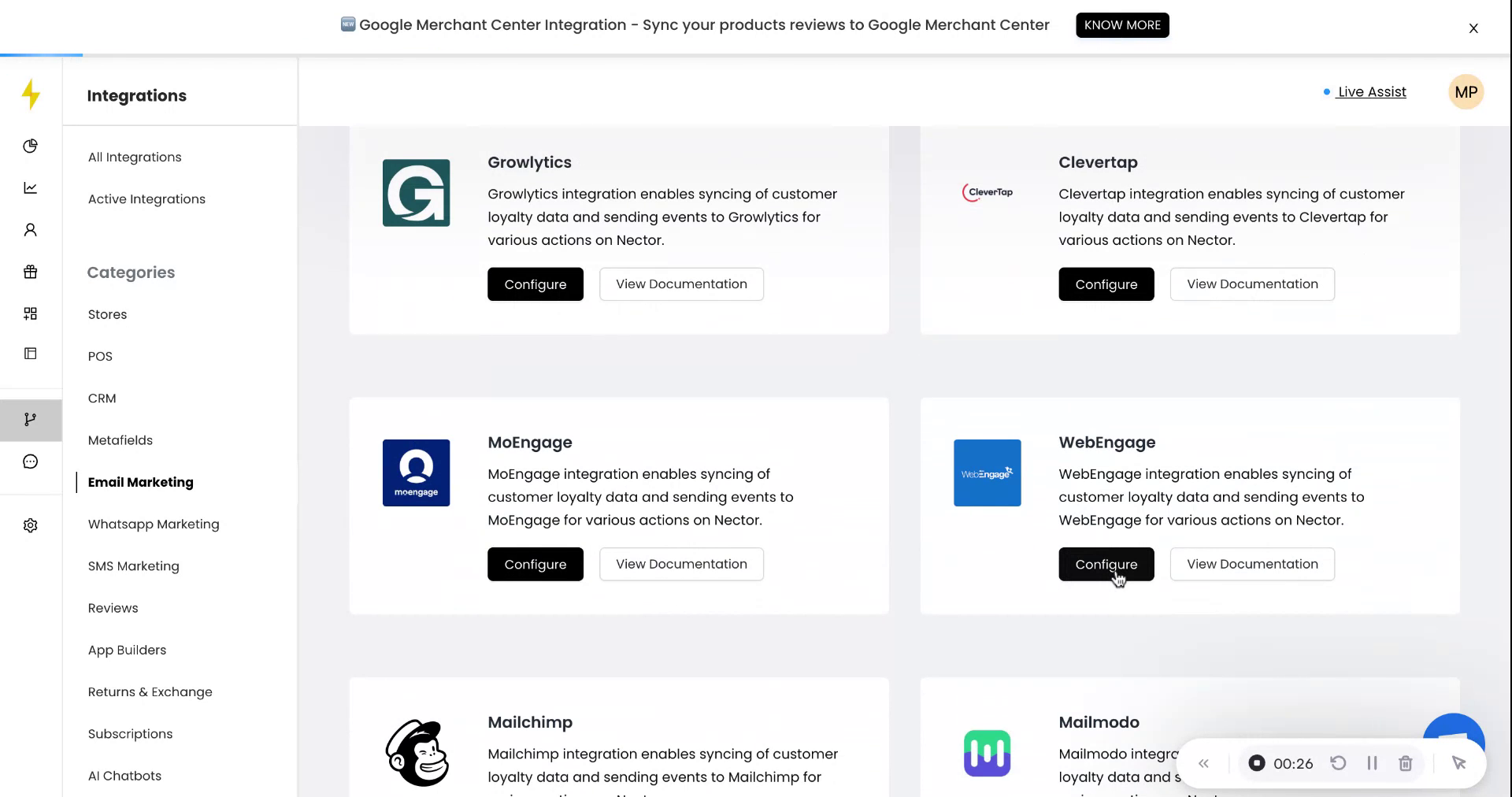This screenshot has height=797, width=1512.
Task: Open the pie chart dashboard icon
Action: click(31, 146)
